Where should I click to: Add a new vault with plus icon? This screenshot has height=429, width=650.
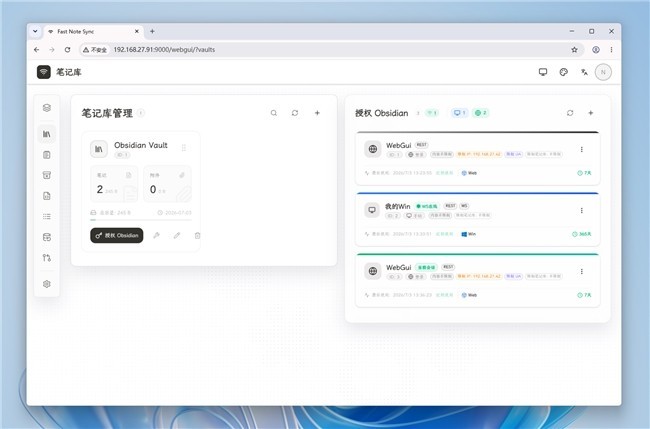click(x=317, y=113)
